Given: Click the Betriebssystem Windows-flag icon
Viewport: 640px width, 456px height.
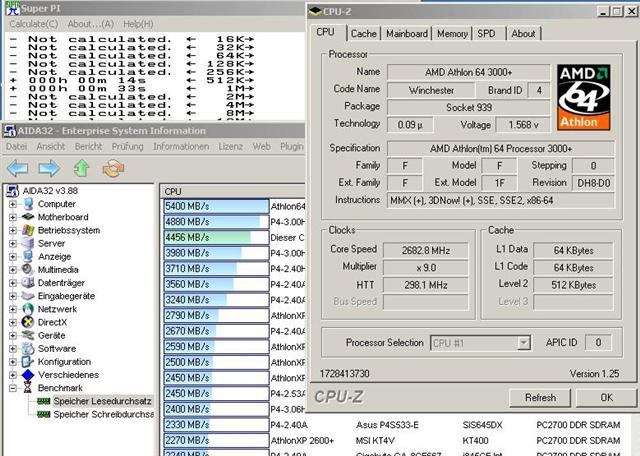Looking at the screenshot, I should pos(28,230).
